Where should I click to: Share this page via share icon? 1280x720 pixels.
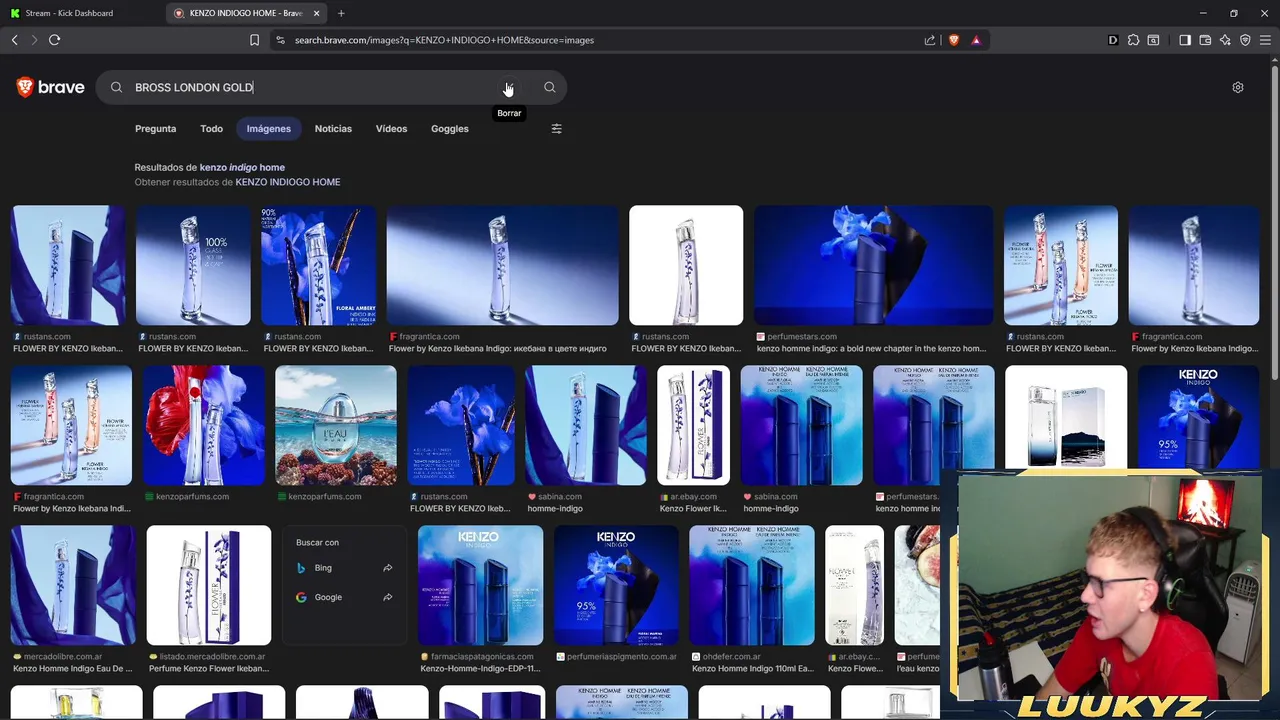[x=930, y=40]
